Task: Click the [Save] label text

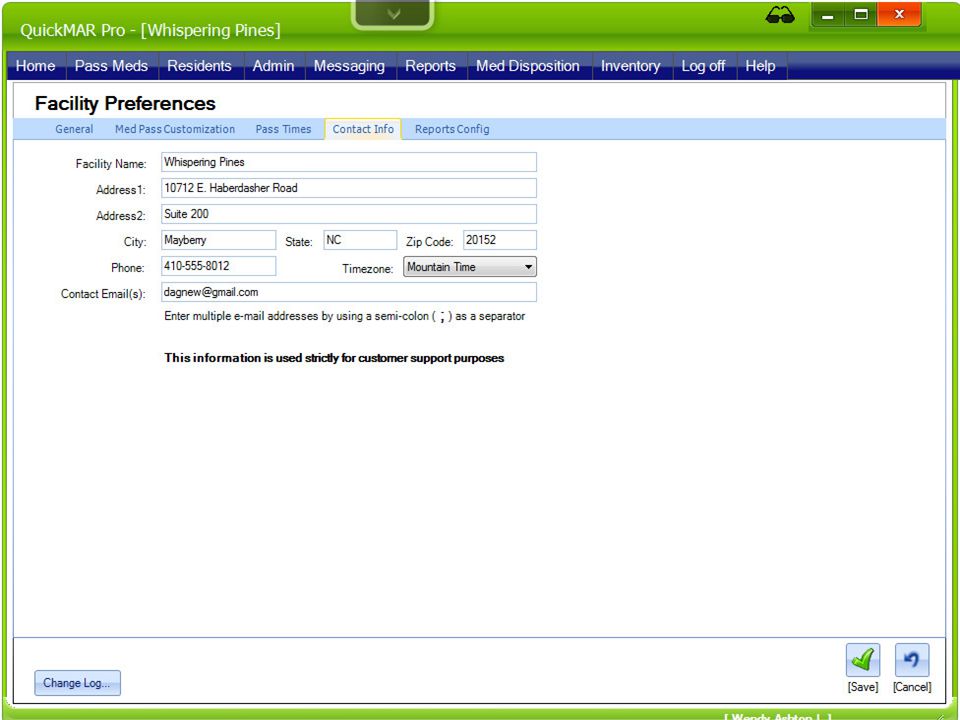Action: 863,687
